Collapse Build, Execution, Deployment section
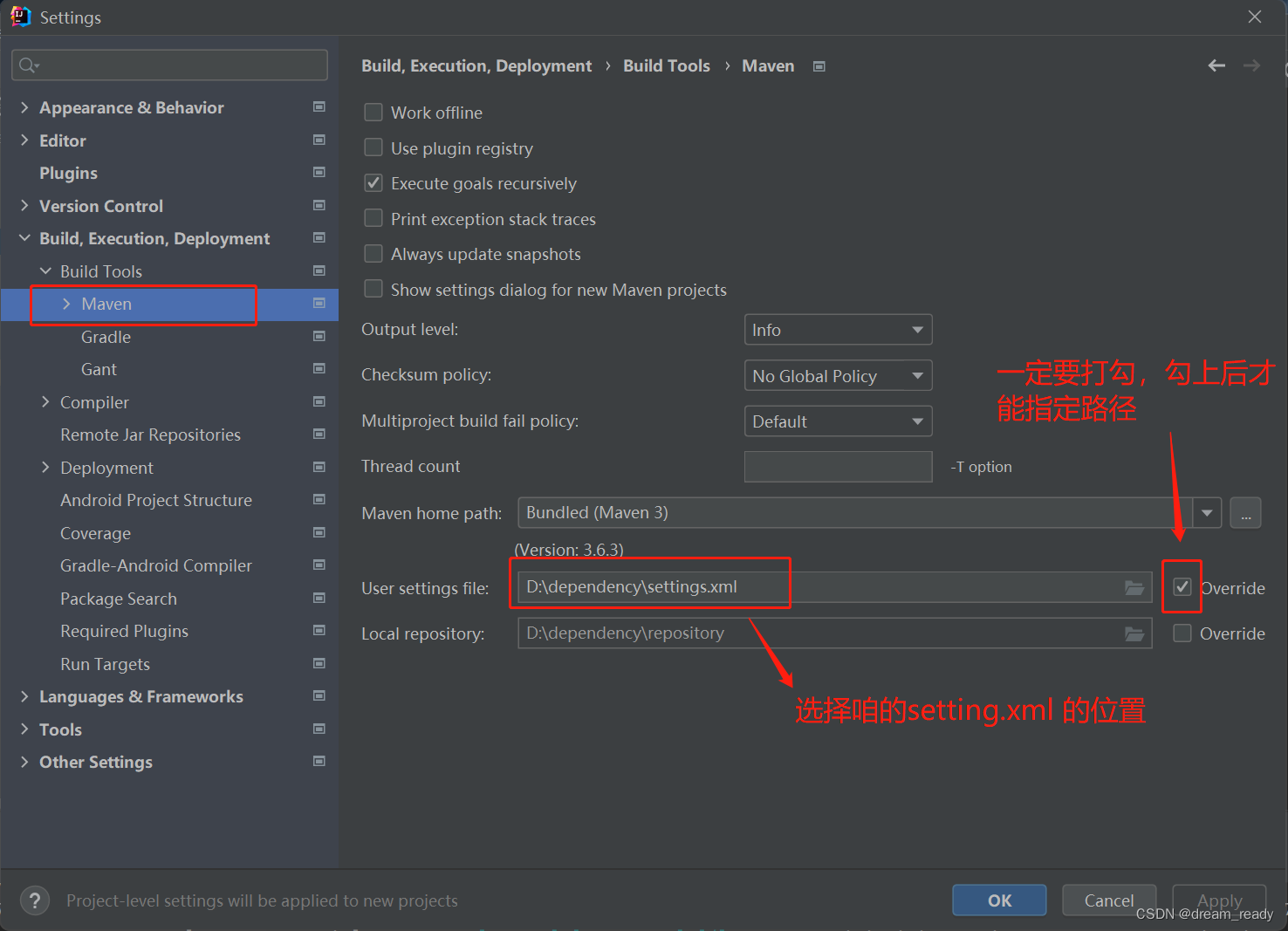 24,238
